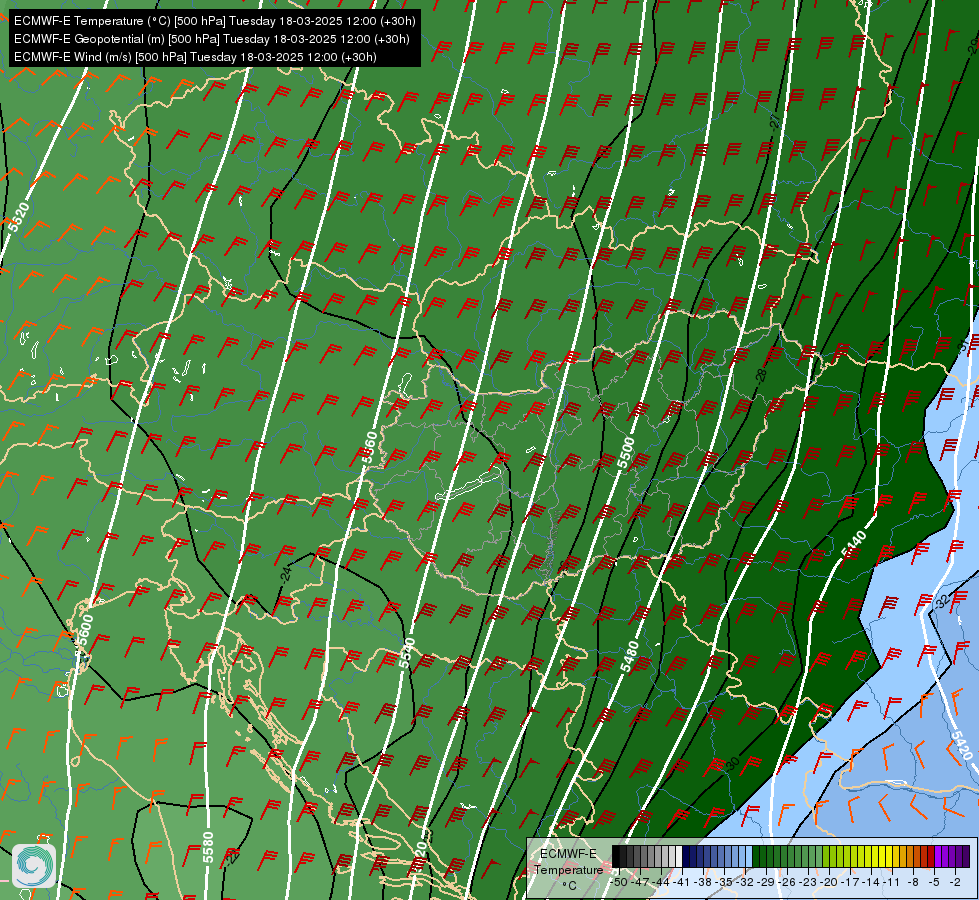Click the -20 value on the legend scale
Image resolution: width=979 pixels, height=900 pixels.
829,882
